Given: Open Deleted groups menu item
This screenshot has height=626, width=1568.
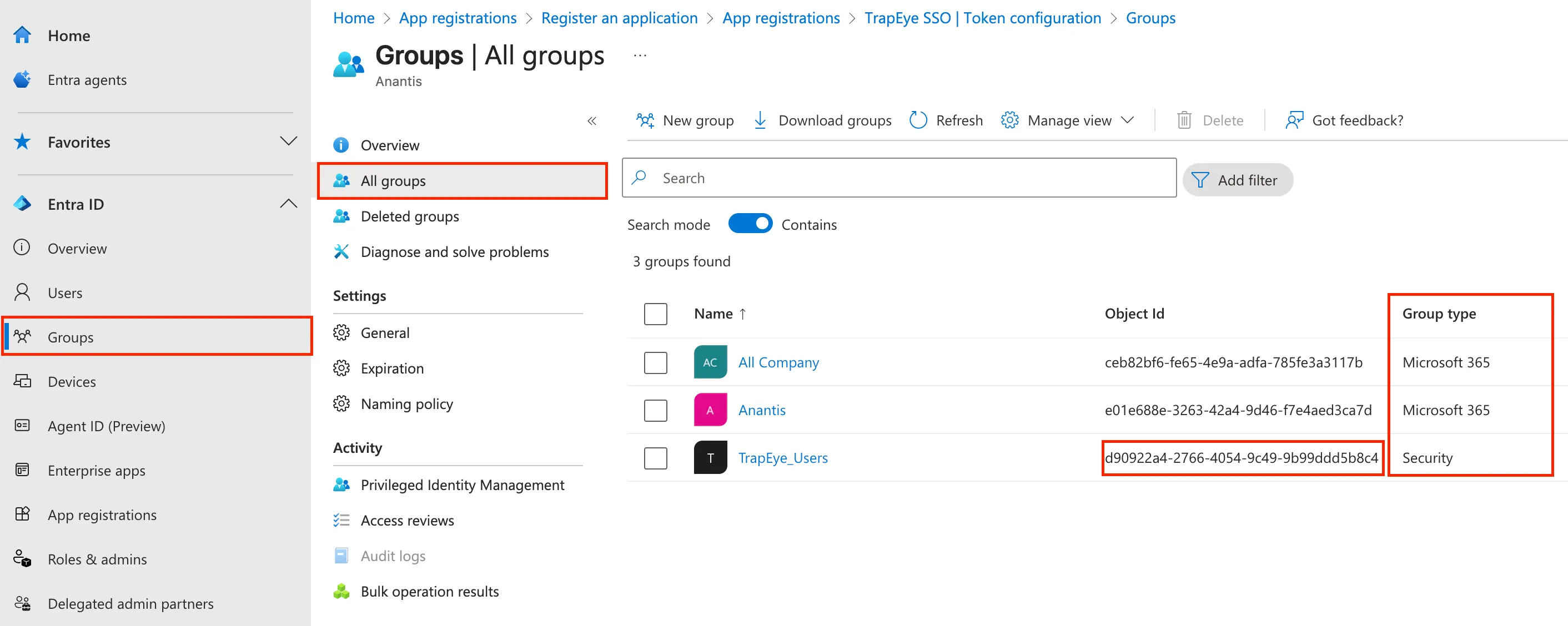Looking at the screenshot, I should [409, 216].
